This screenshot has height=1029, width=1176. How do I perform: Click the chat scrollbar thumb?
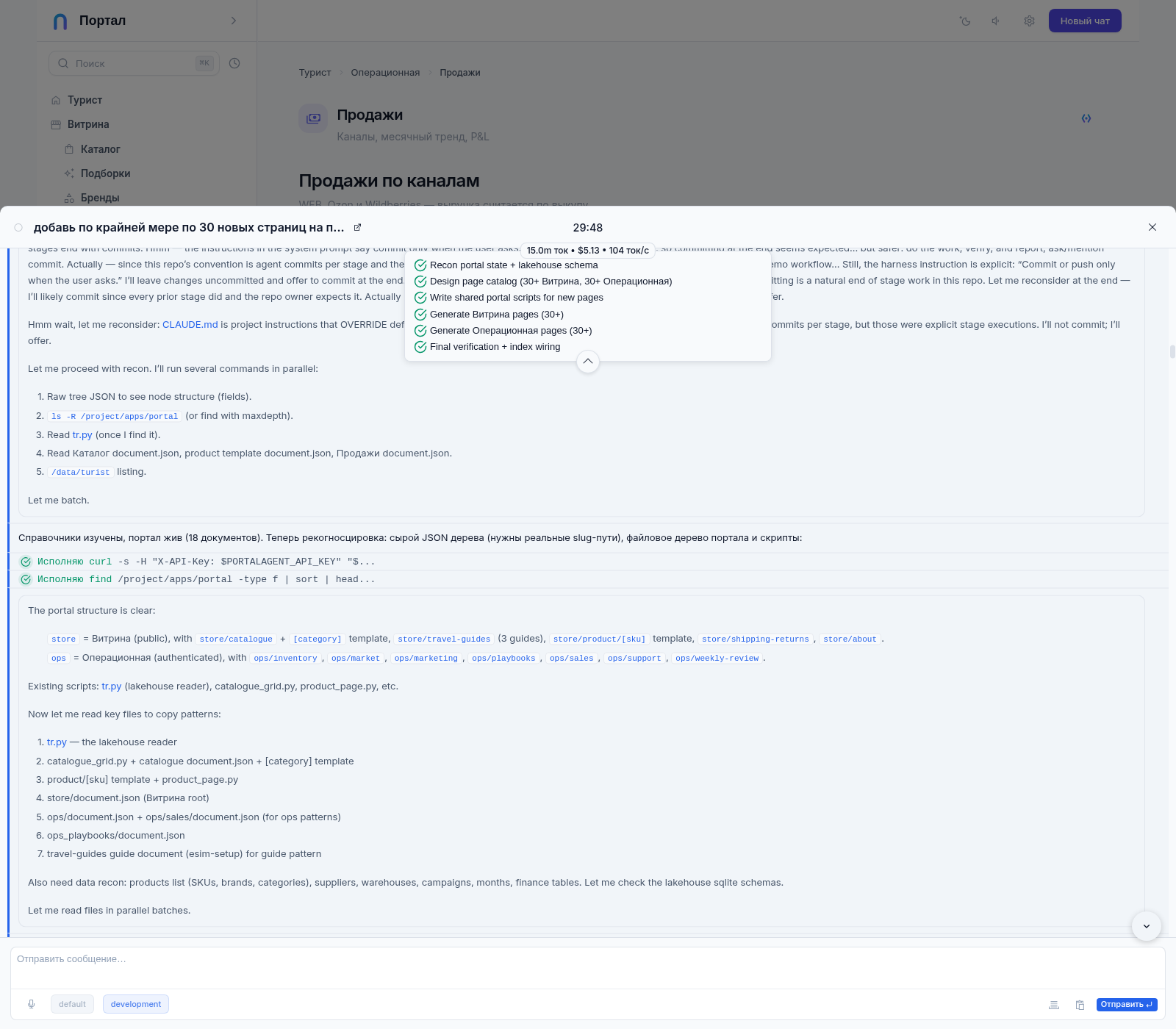[x=1172, y=351]
